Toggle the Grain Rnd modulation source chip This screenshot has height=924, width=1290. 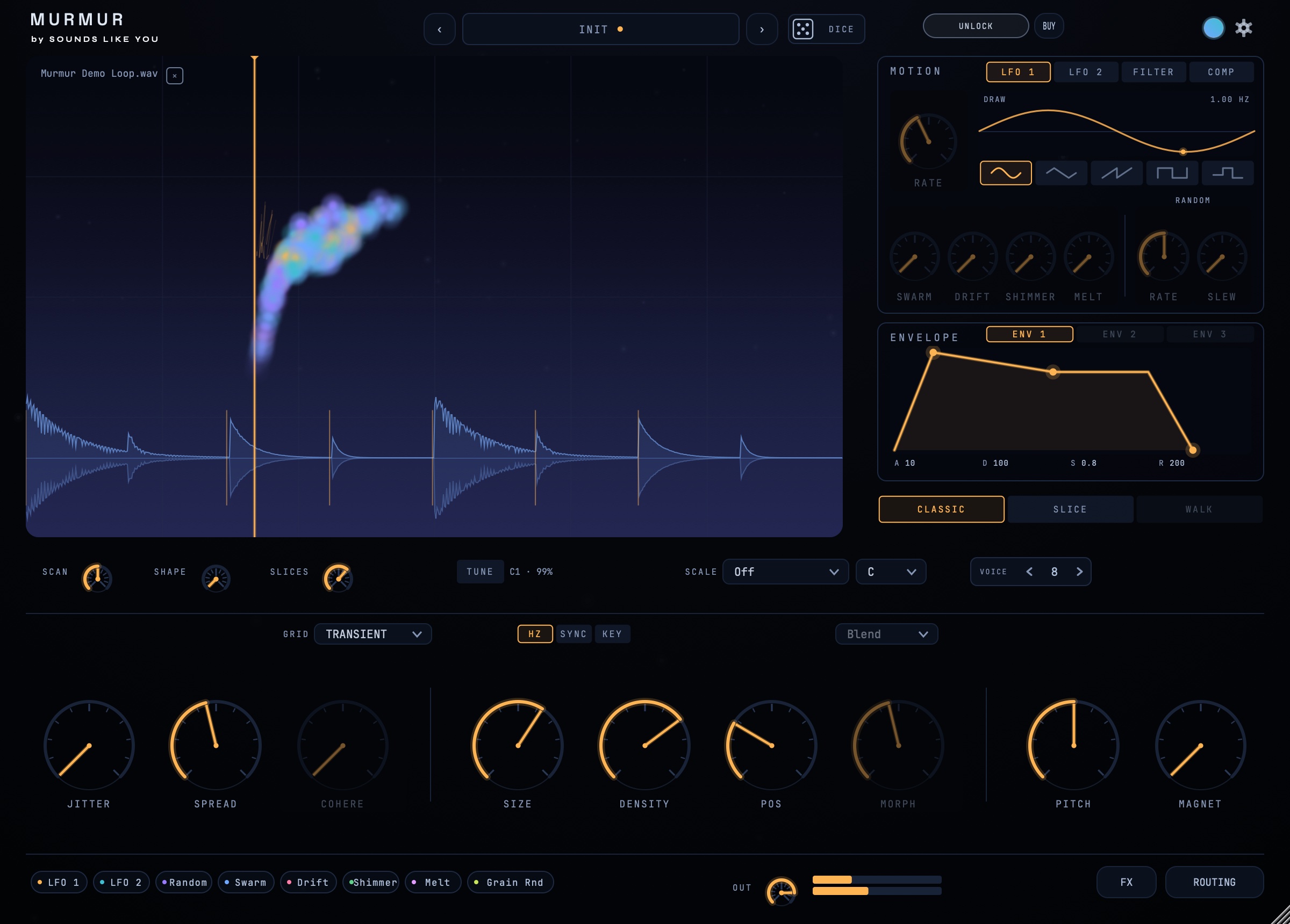pos(510,883)
